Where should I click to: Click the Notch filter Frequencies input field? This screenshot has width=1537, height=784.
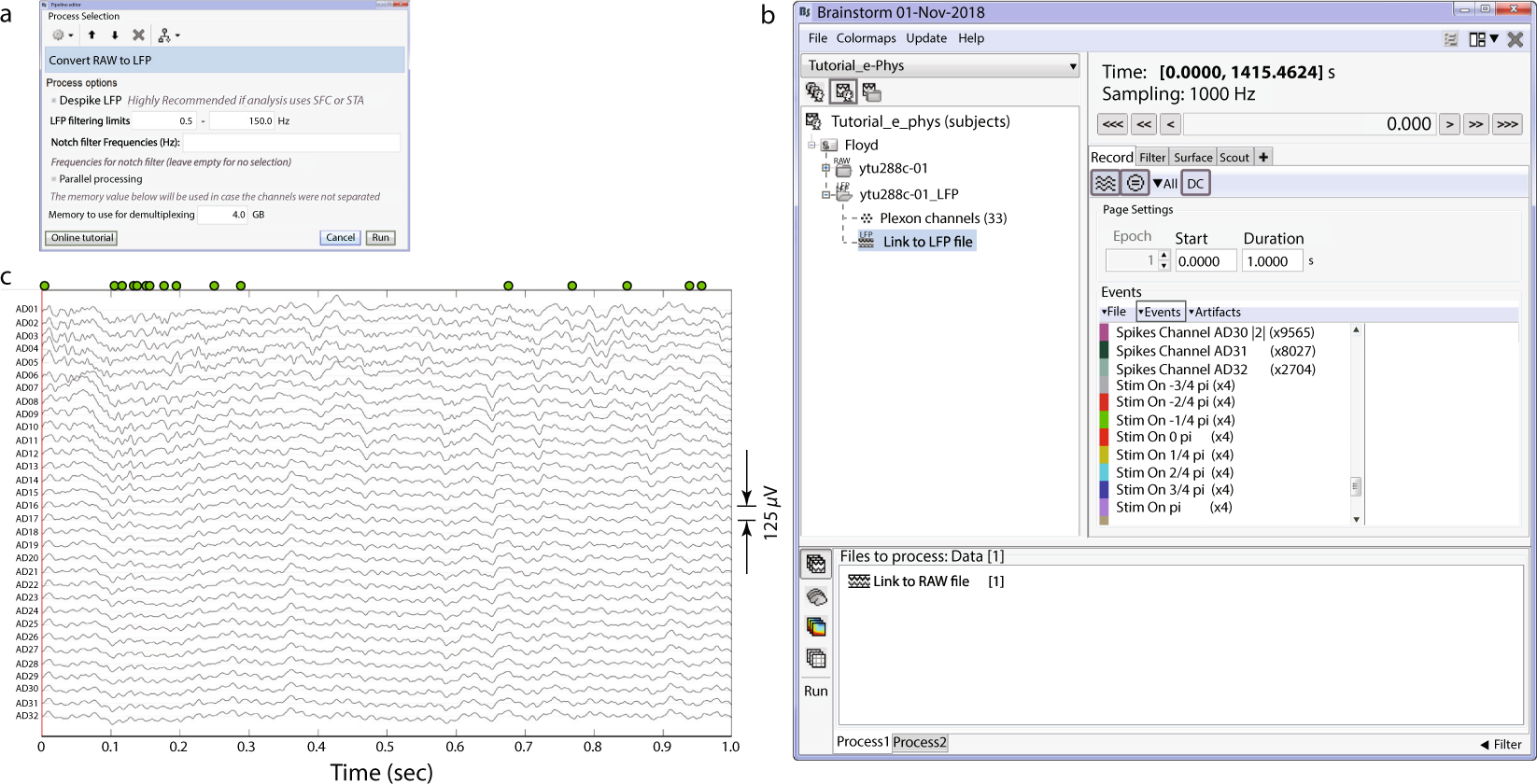[x=291, y=143]
